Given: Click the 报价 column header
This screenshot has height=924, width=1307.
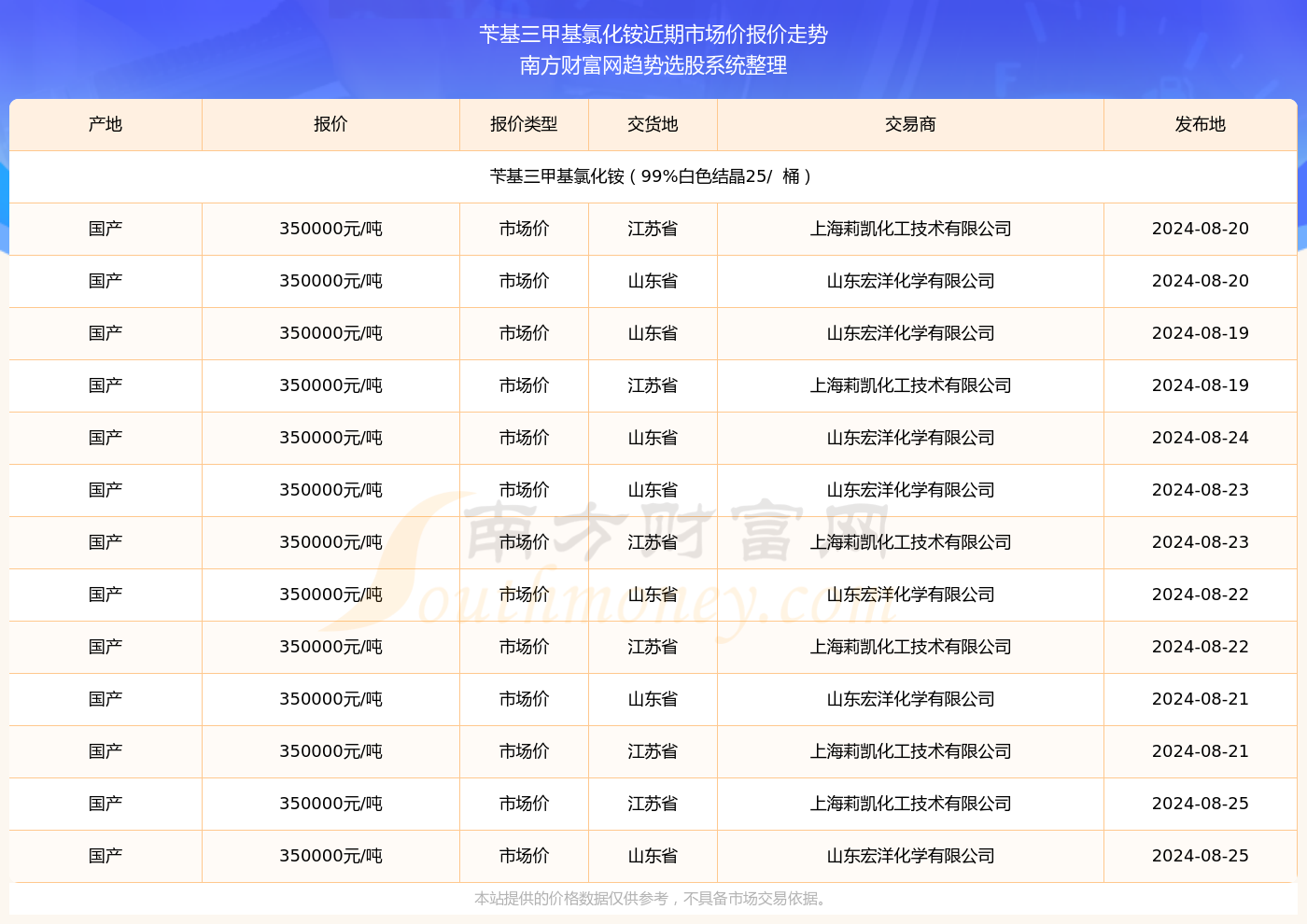Looking at the screenshot, I should 330,124.
